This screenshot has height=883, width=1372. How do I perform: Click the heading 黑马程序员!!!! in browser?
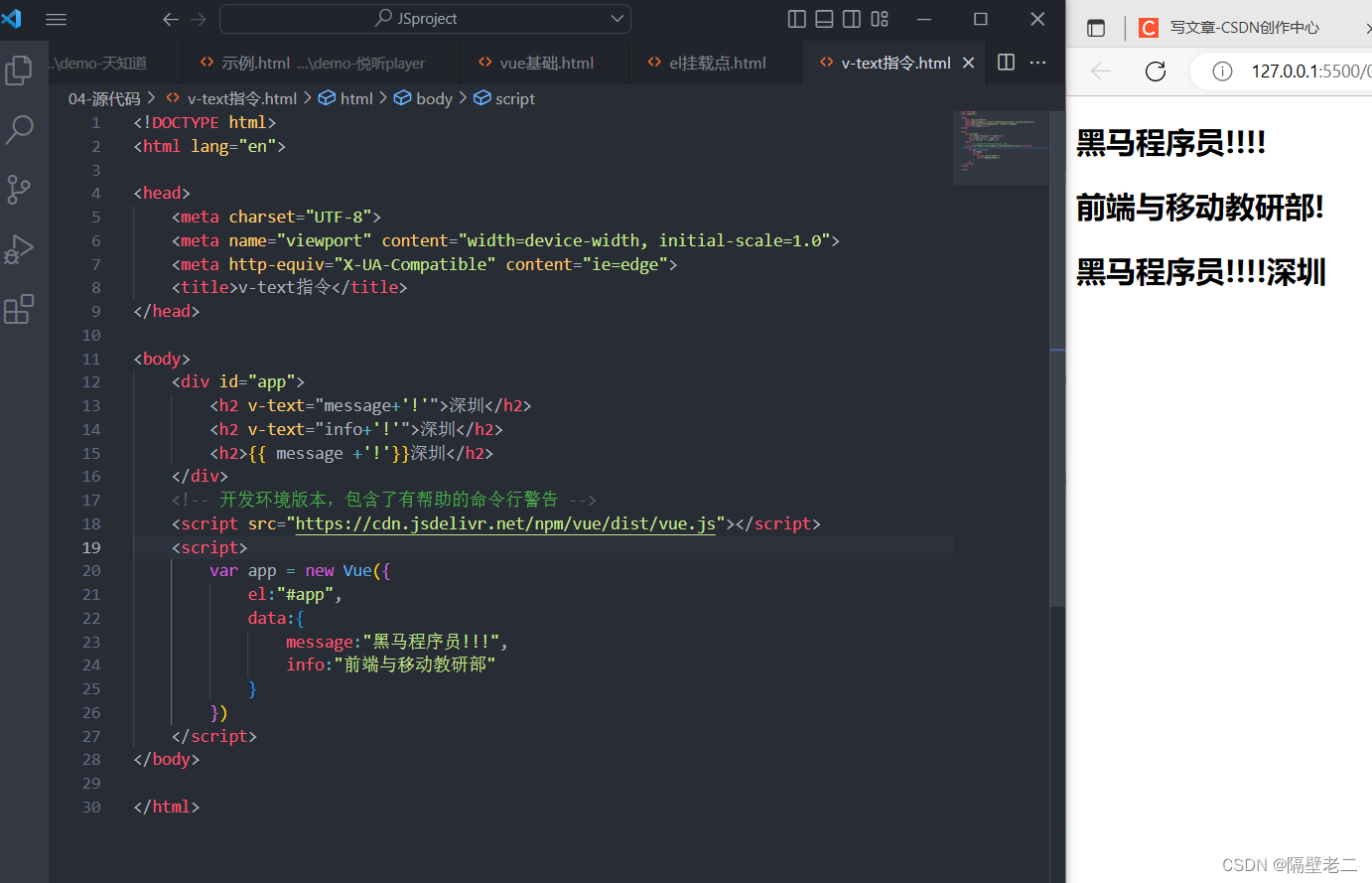1171,143
